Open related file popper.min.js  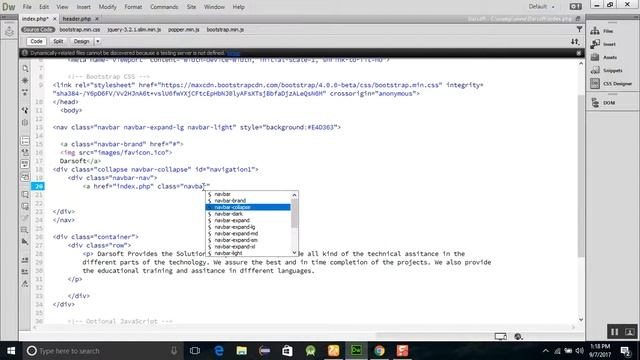click(x=184, y=29)
